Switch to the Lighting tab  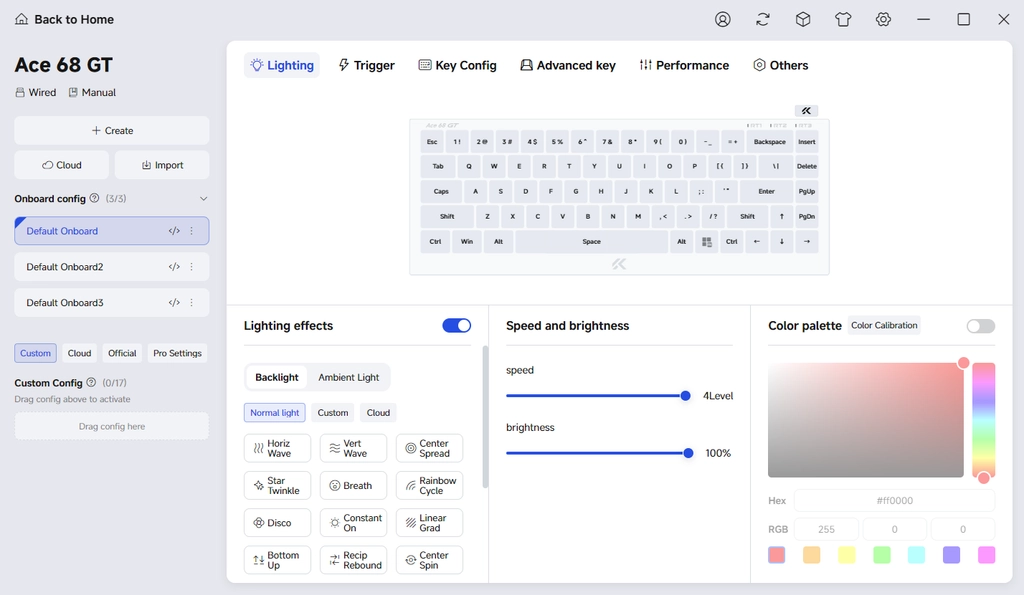tap(282, 65)
